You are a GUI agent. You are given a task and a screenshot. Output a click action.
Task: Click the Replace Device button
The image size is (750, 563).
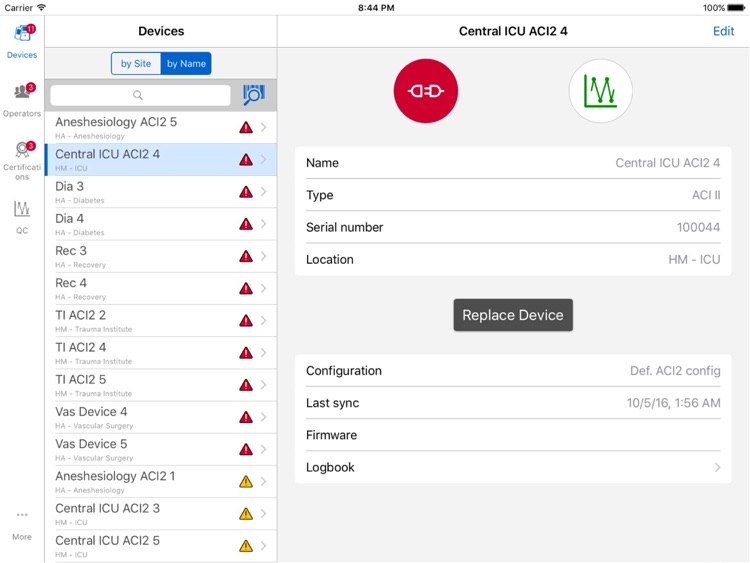pyautogui.click(x=513, y=315)
